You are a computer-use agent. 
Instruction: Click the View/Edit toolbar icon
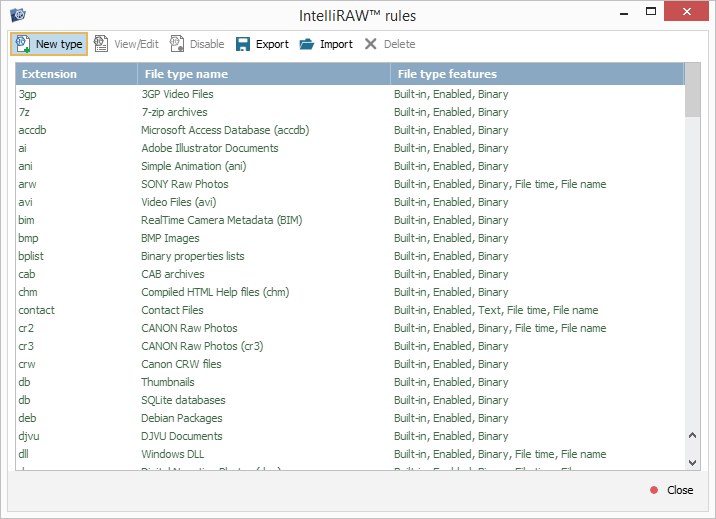(x=101, y=44)
